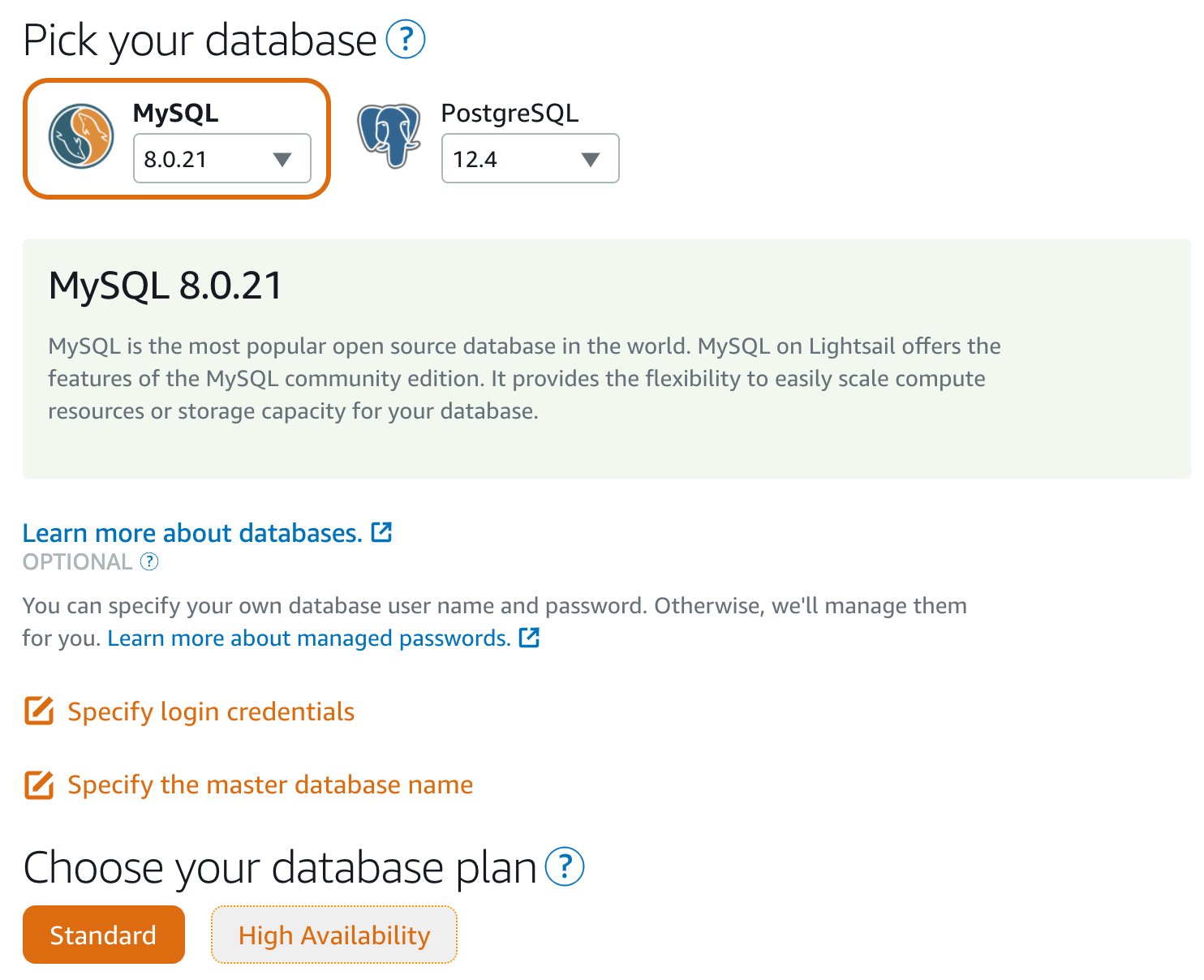Open Learn more about databases link
1204x980 pixels.
[192, 533]
